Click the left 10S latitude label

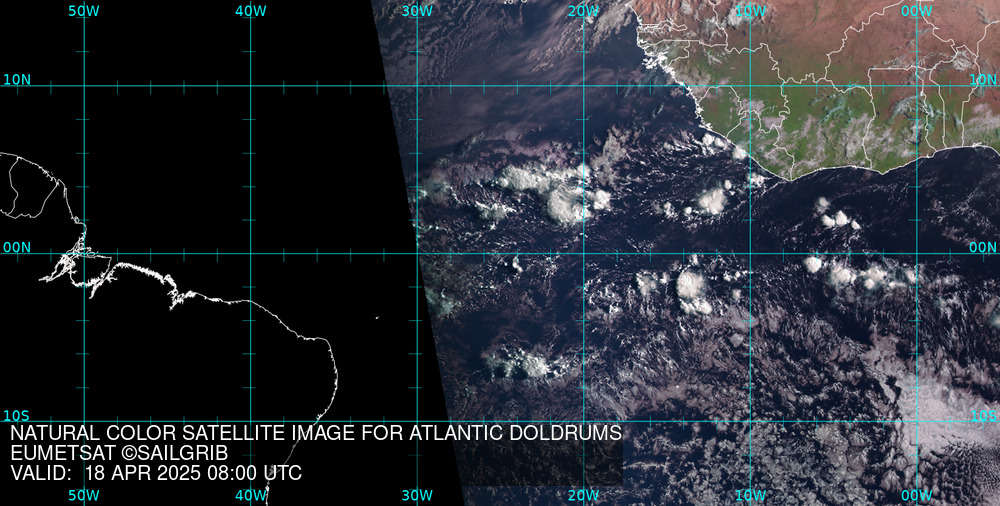tap(17, 415)
